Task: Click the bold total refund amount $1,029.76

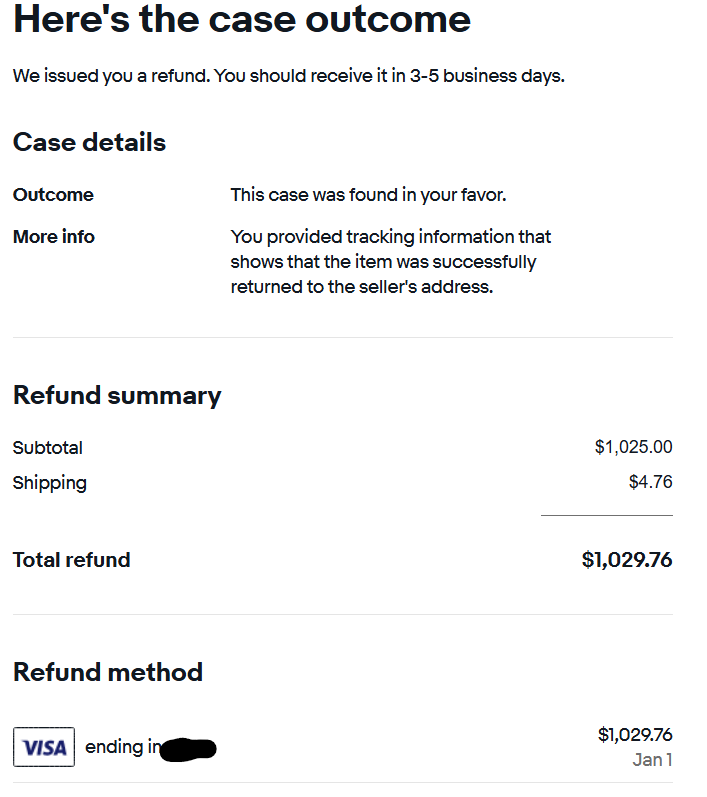Action: [627, 560]
